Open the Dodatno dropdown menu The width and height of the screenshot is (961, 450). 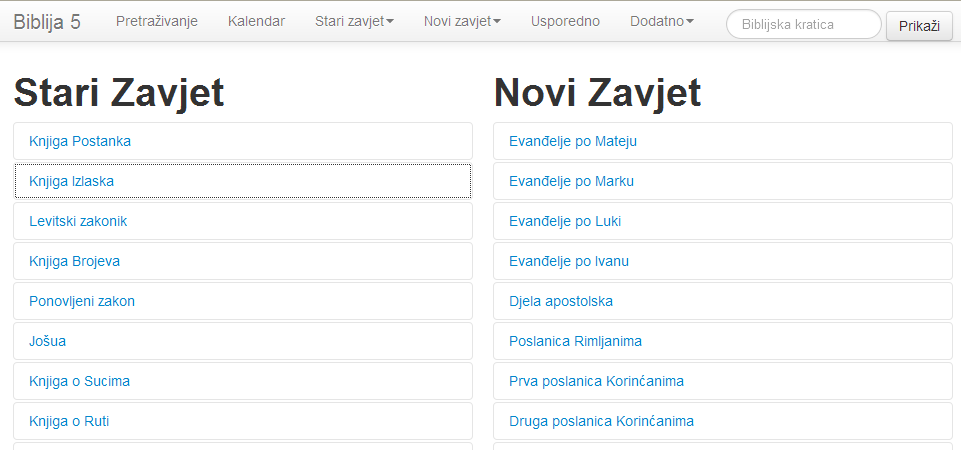[661, 22]
